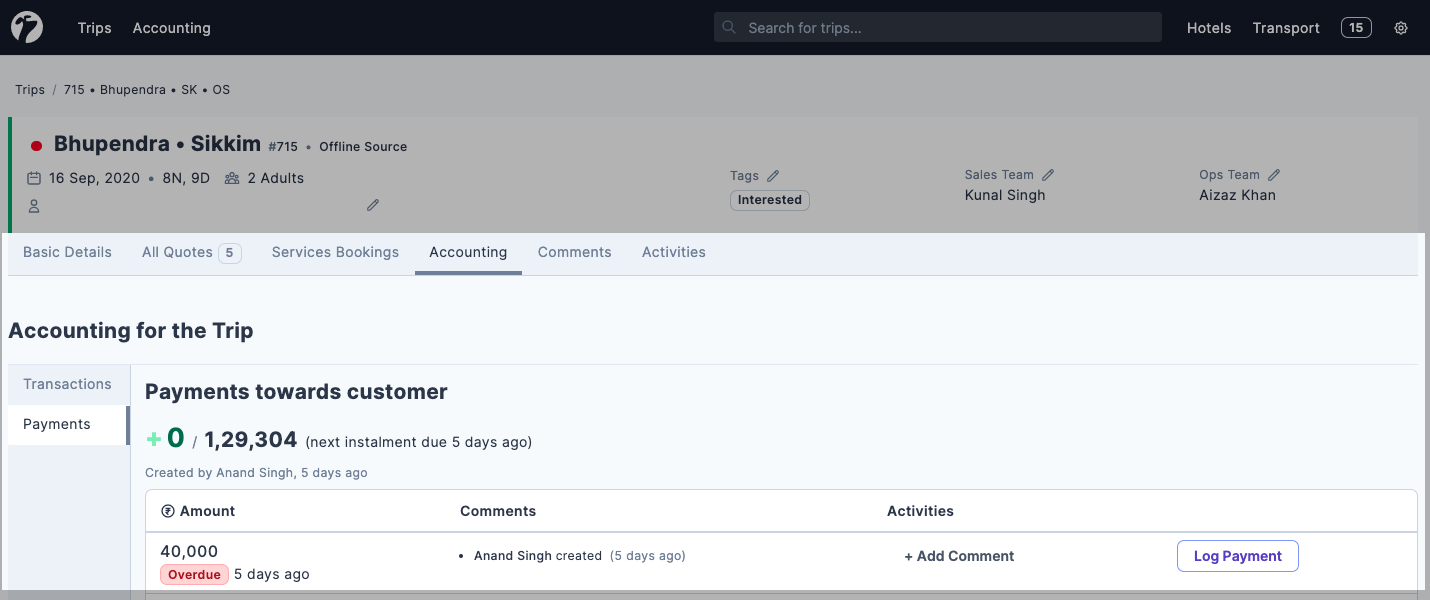Edit Ops Team using the pencil icon
The image size is (1430, 600).
(x=1273, y=173)
